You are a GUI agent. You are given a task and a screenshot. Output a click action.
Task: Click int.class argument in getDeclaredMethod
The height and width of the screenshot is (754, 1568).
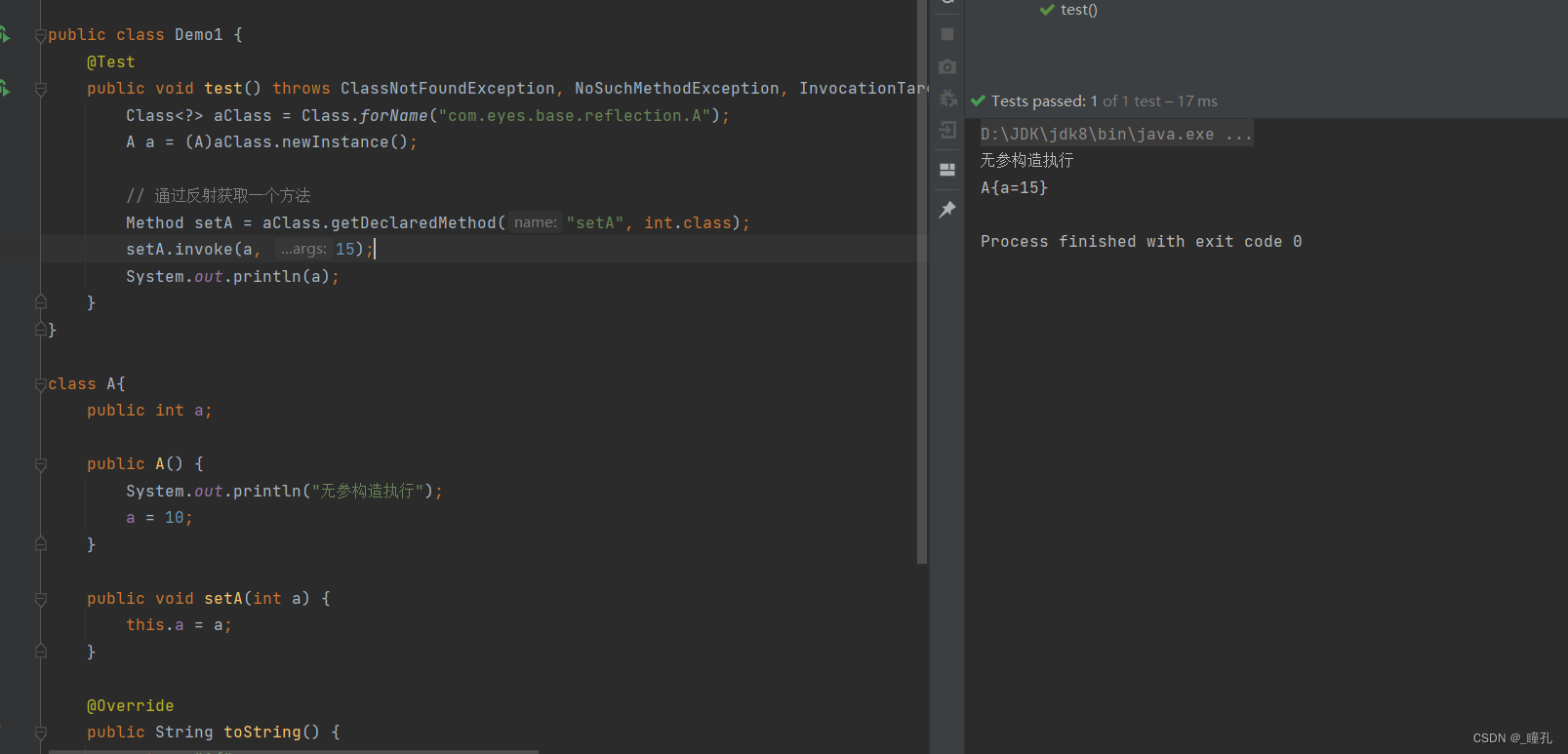[x=688, y=223]
